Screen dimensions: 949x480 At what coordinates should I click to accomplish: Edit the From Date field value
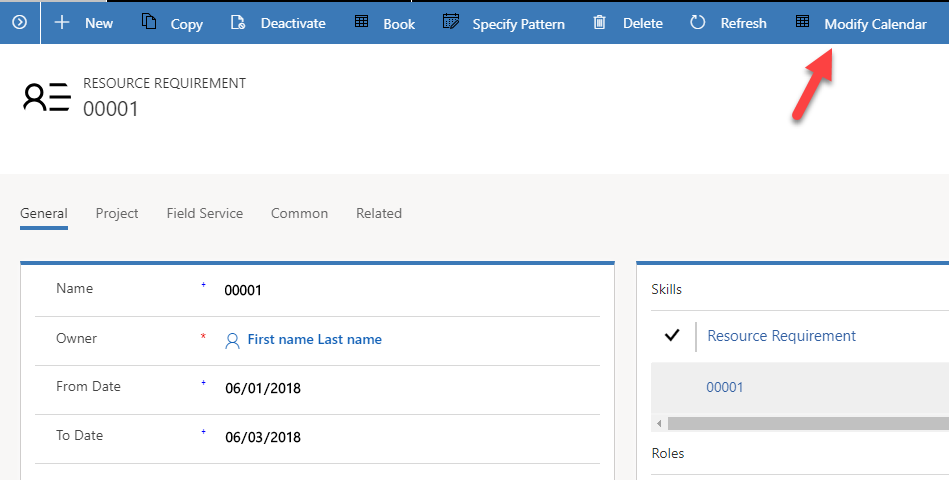pyautogui.click(x=400, y=388)
